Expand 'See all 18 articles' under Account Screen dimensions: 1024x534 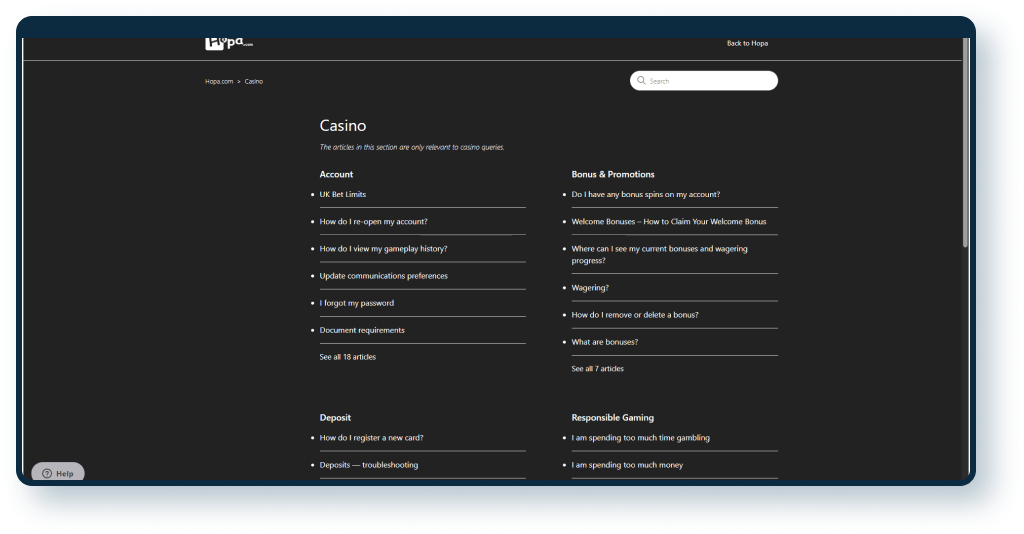pyautogui.click(x=347, y=356)
